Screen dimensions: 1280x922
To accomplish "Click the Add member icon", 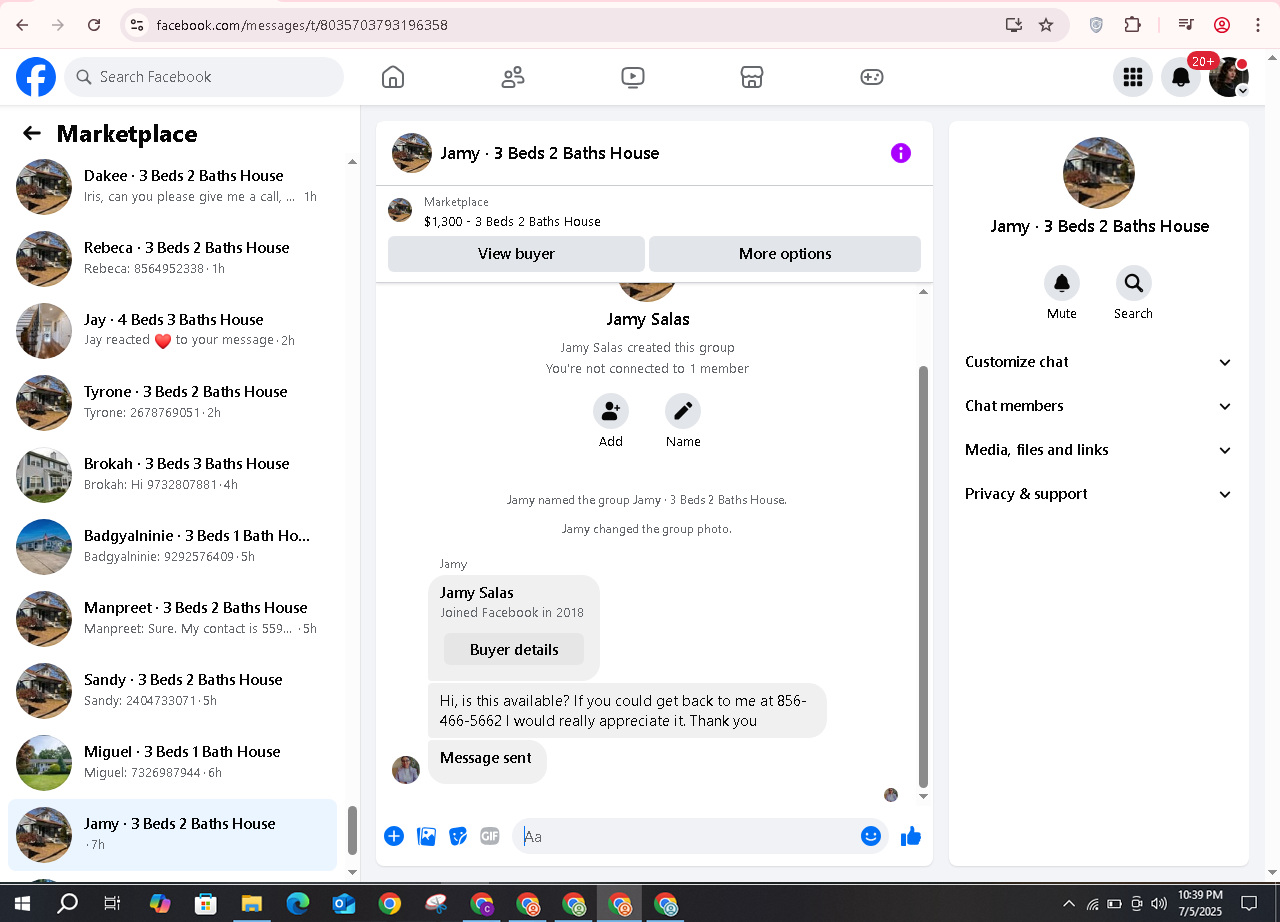I will pyautogui.click(x=611, y=411).
